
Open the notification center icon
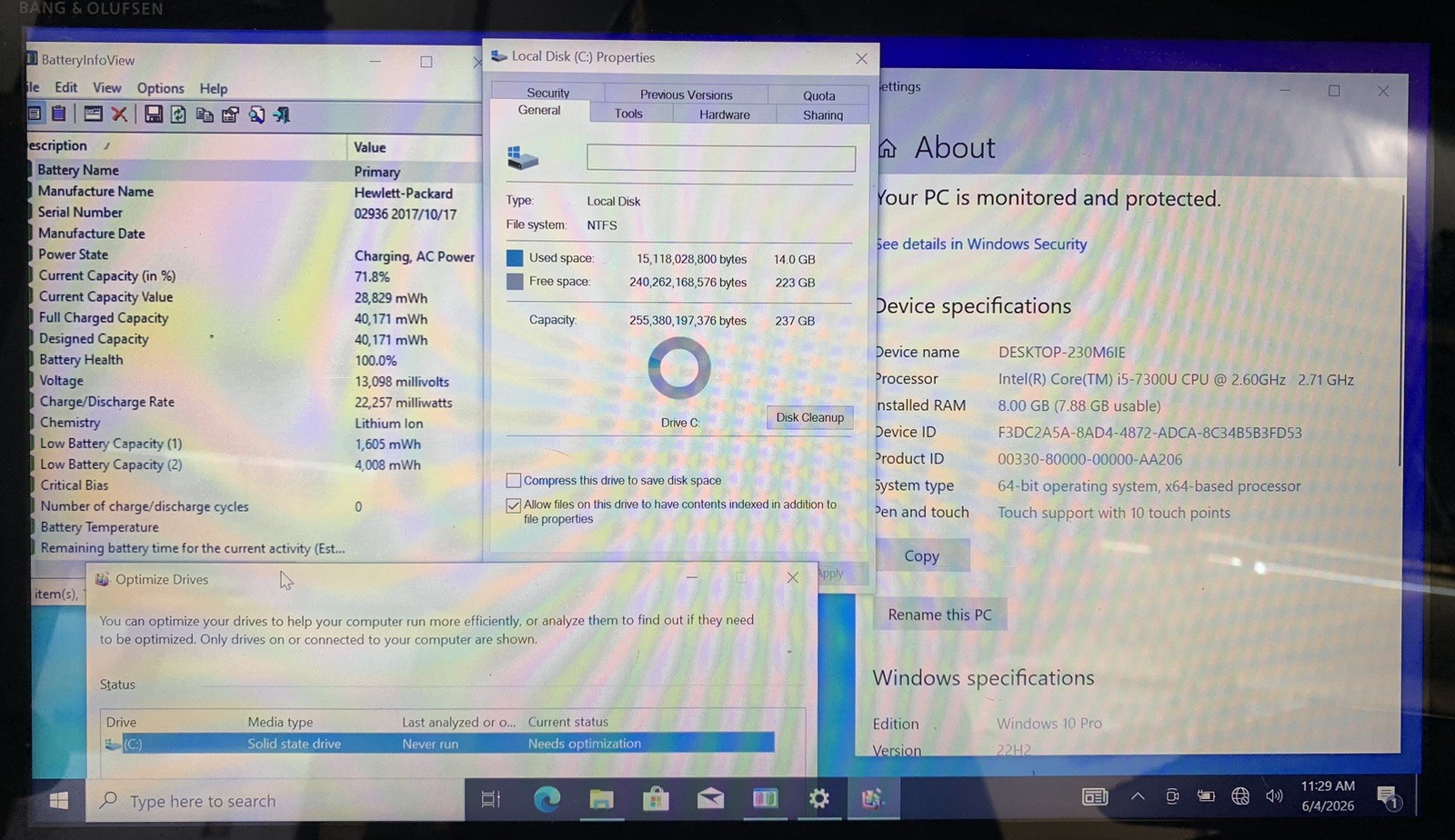pos(1388,798)
